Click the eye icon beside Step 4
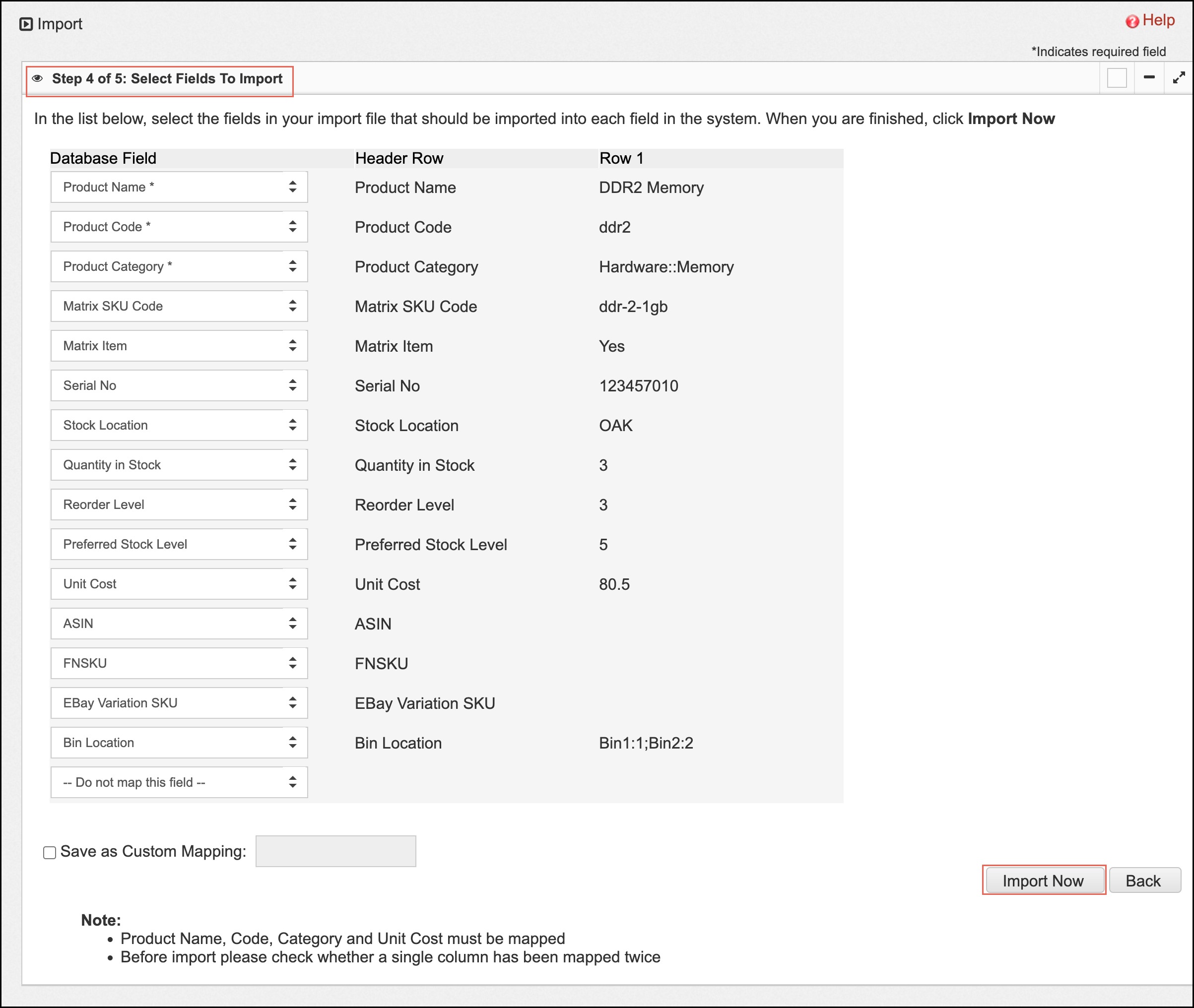 pos(38,78)
